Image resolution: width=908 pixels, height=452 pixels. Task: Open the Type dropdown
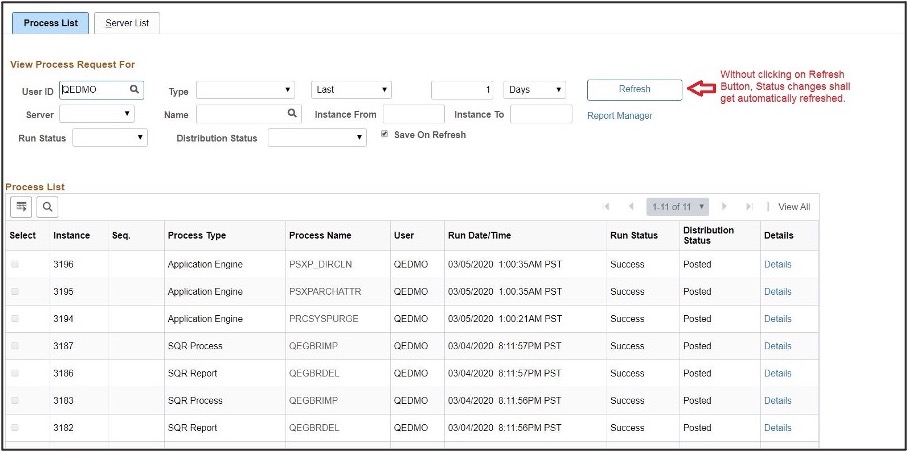(x=246, y=90)
